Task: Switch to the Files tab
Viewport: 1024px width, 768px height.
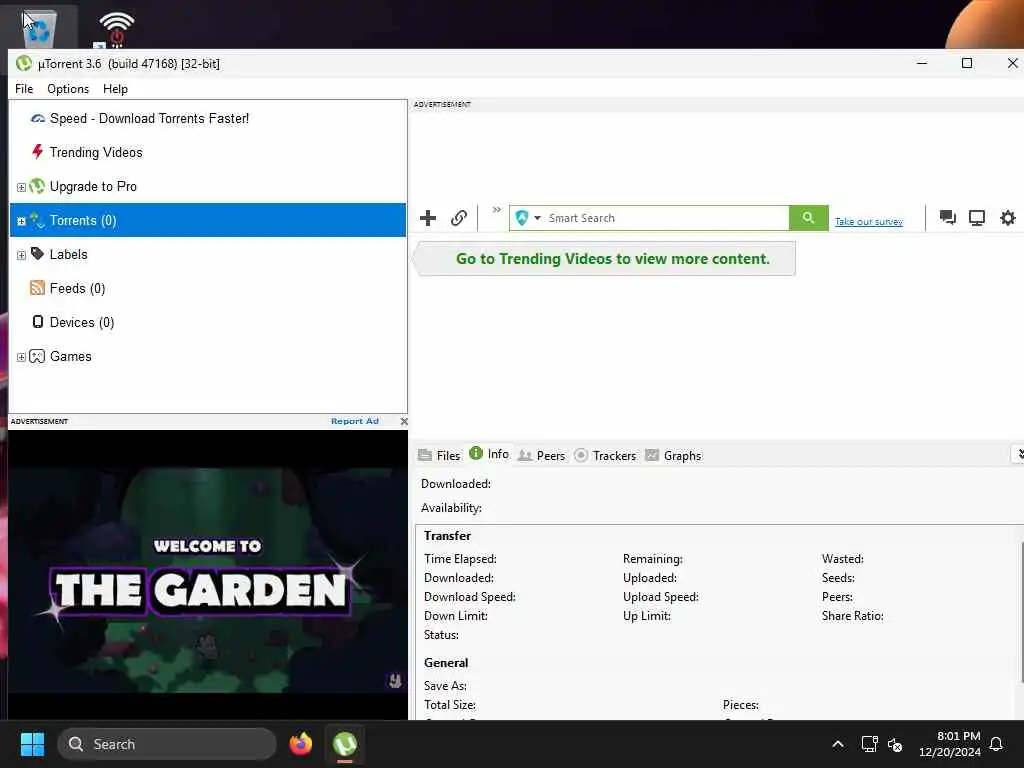Action: pos(439,455)
